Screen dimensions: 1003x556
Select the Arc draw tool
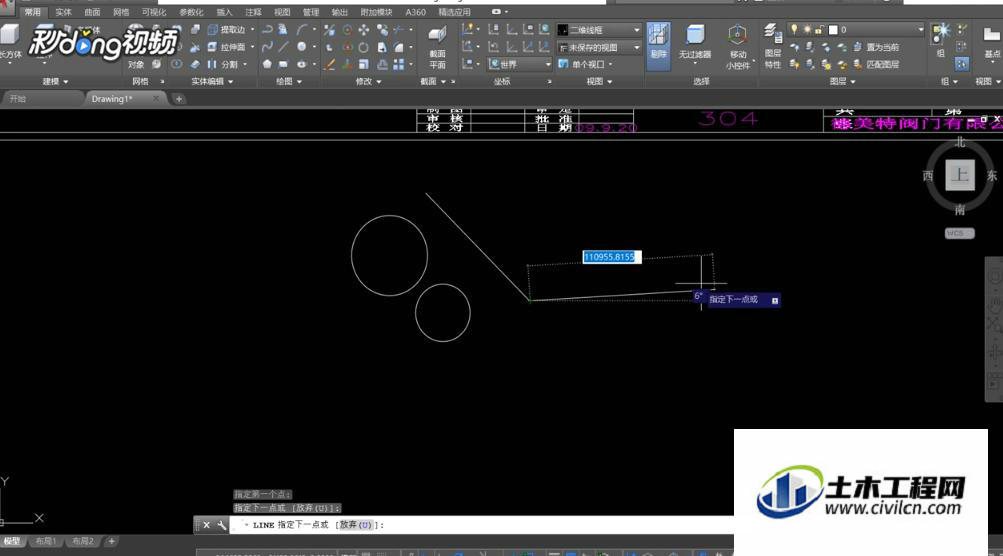coord(301,29)
